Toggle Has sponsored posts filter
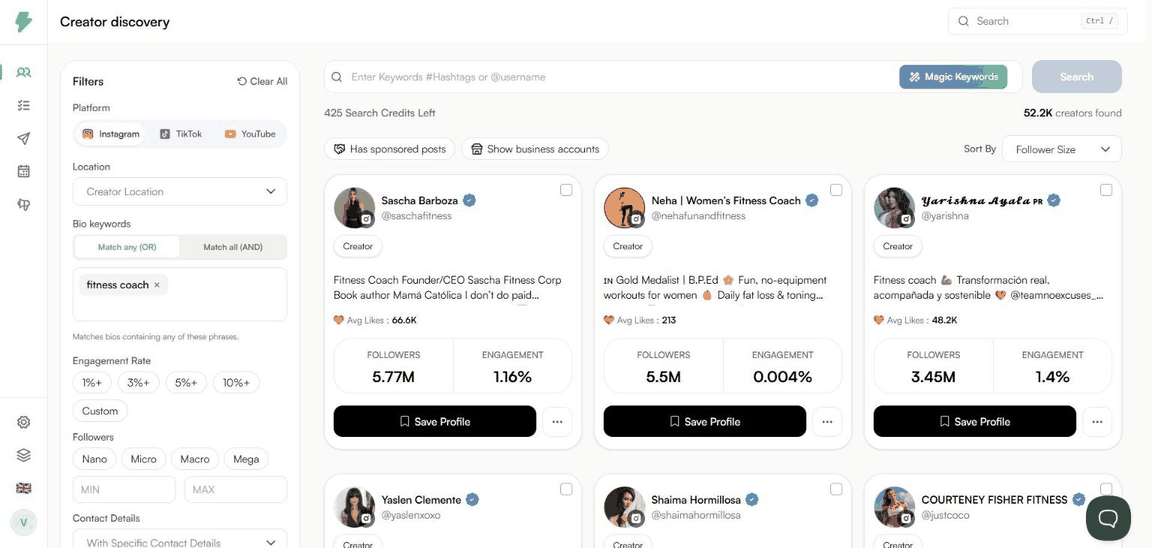The width and height of the screenshot is (1152, 548). click(x=390, y=149)
